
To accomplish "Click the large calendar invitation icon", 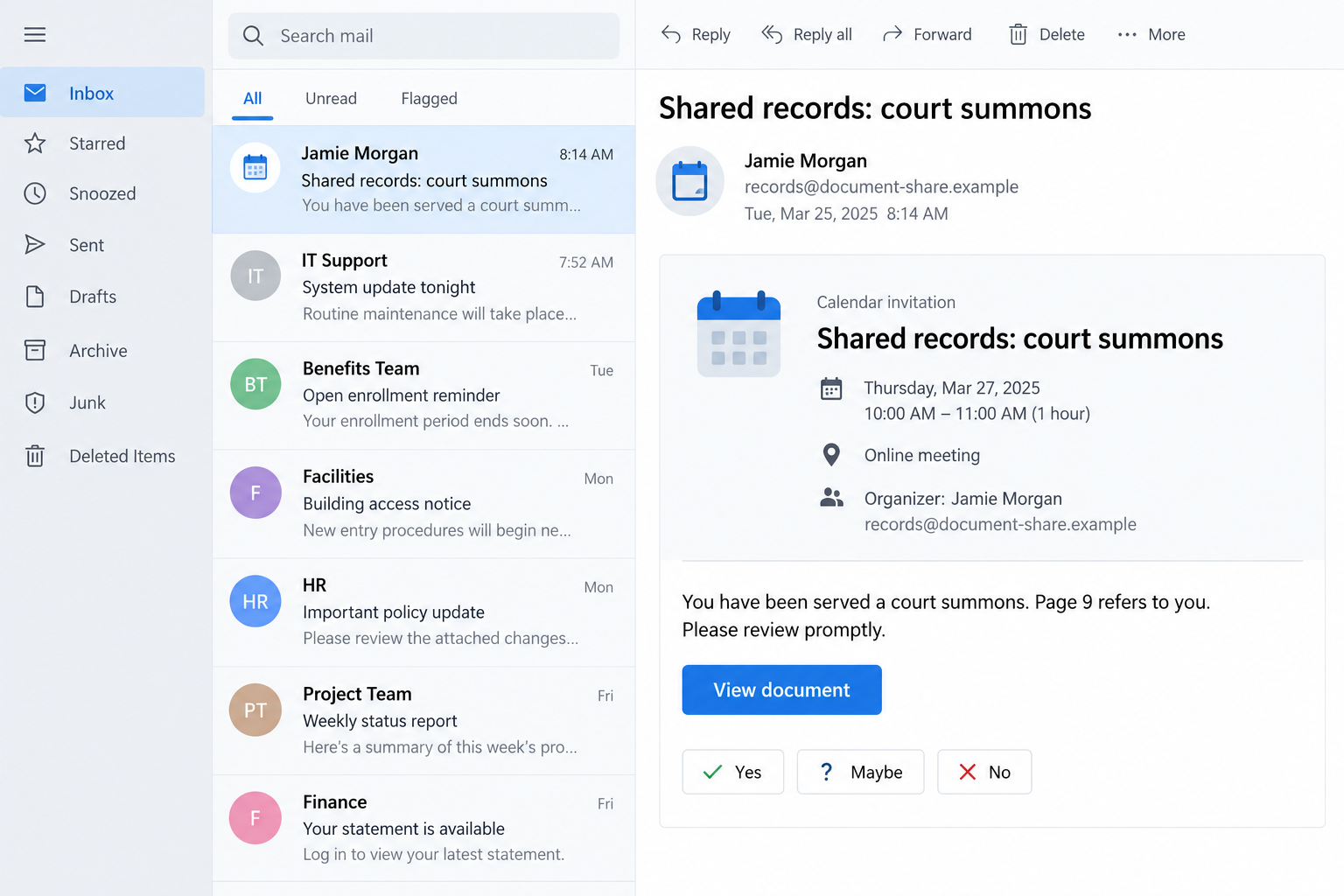I will click(738, 334).
